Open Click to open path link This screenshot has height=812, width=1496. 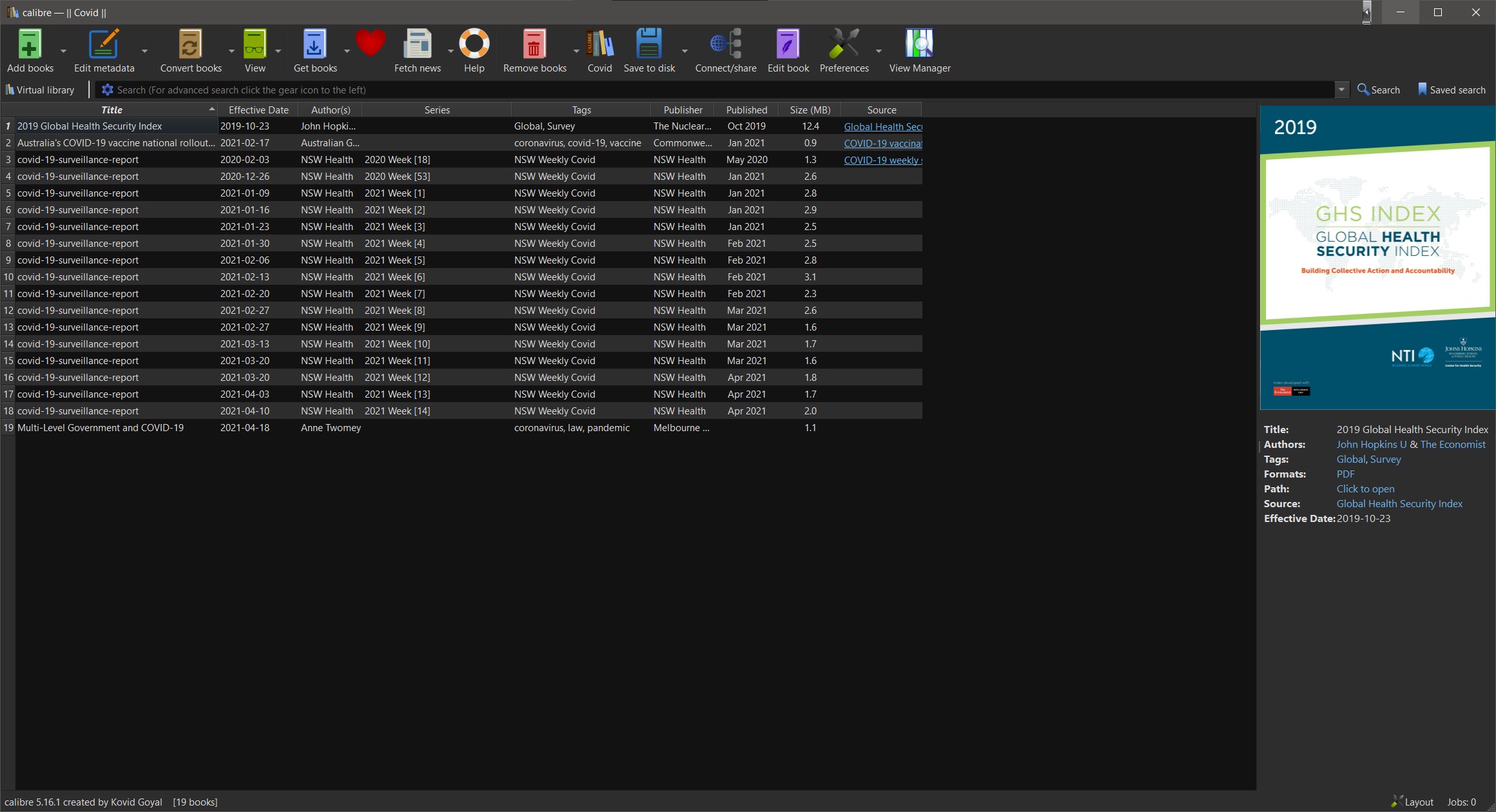(1365, 488)
